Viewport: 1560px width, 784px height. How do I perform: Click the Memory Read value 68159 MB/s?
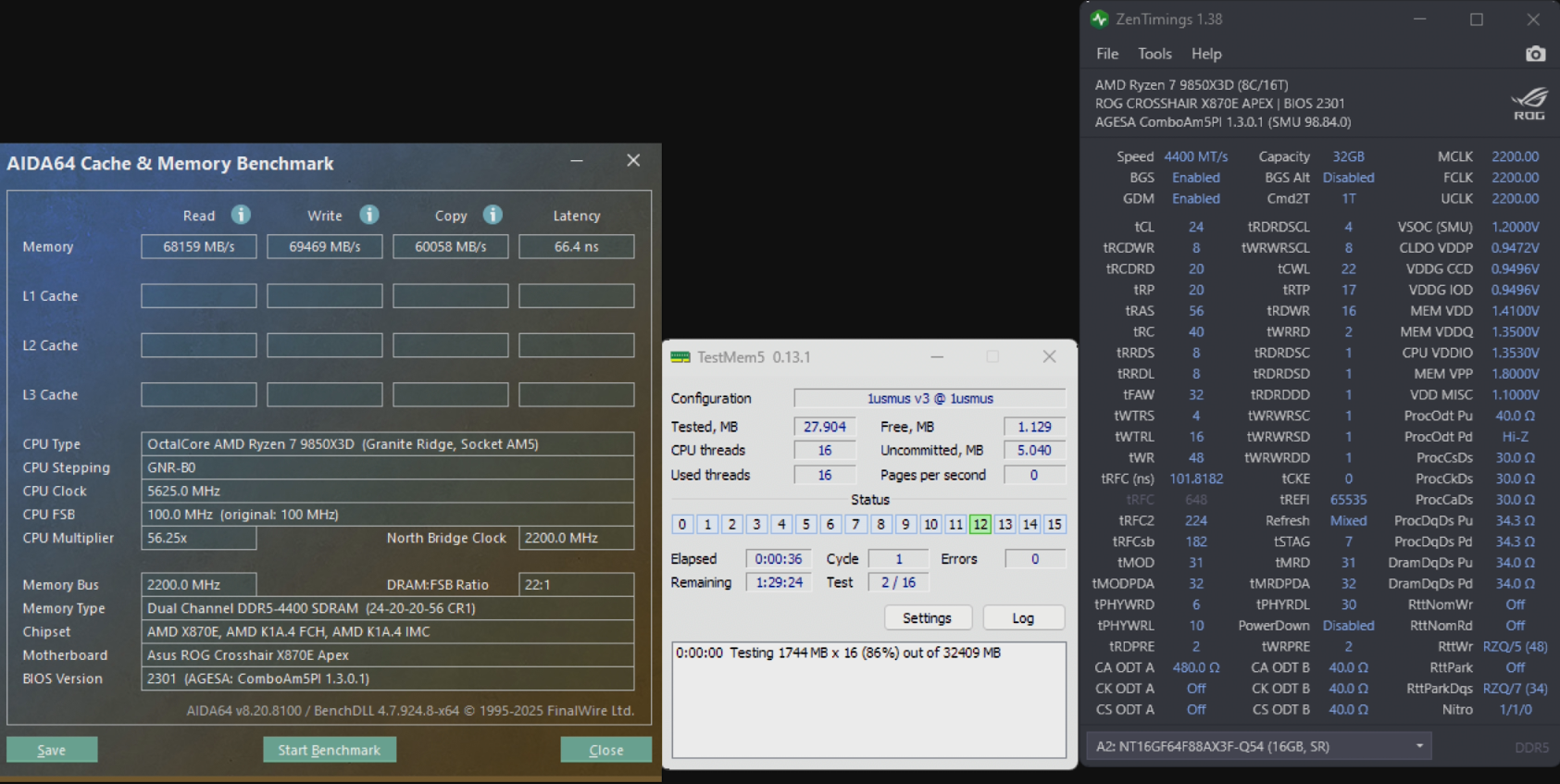point(199,247)
